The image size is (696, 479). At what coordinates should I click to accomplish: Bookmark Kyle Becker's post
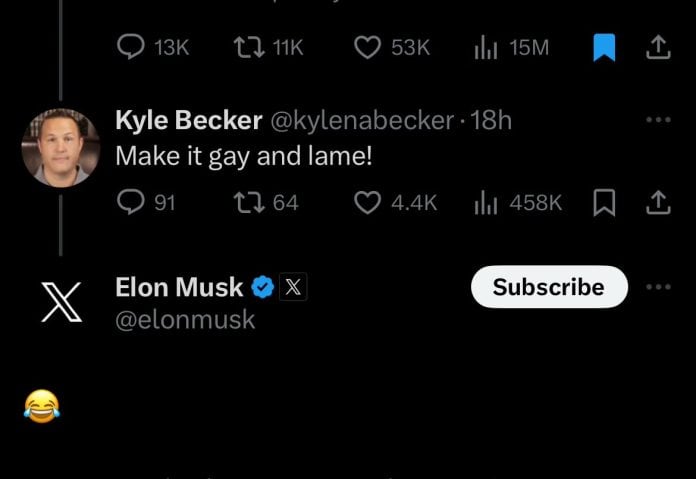click(x=604, y=203)
